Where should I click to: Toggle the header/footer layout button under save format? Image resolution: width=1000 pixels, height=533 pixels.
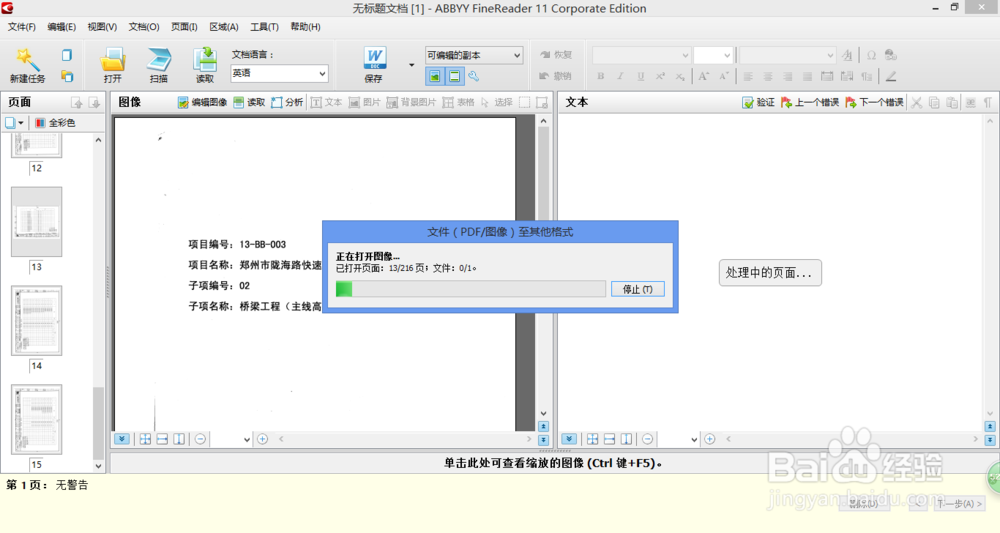point(454,77)
